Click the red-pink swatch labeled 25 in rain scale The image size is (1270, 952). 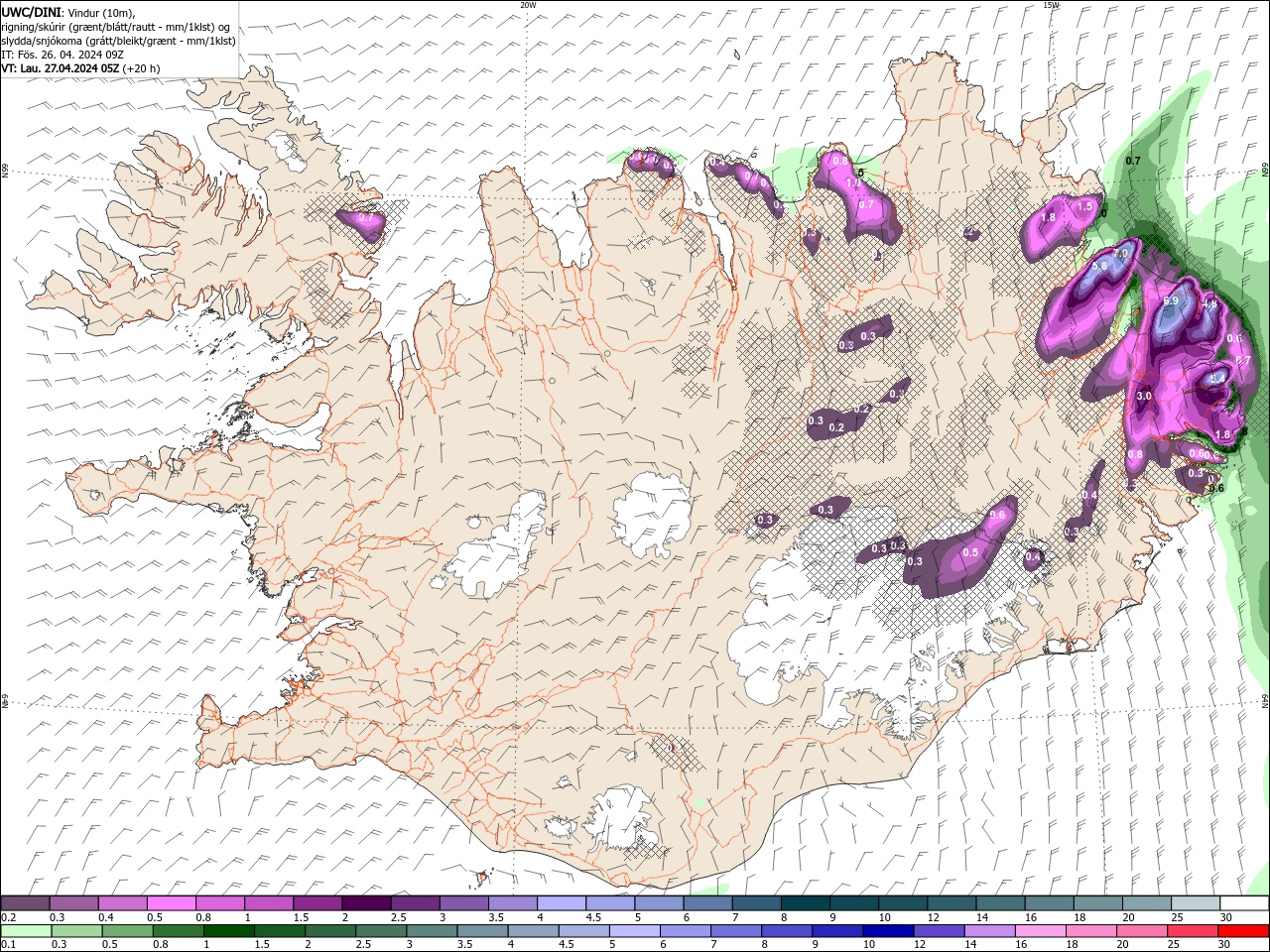1193,931
